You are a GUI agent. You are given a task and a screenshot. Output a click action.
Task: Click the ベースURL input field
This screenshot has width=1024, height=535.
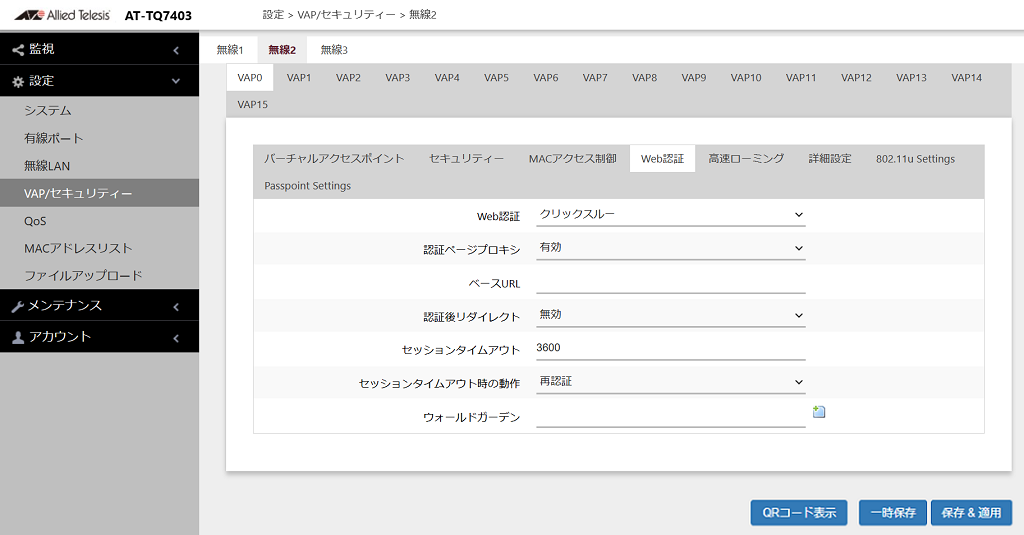pyautogui.click(x=671, y=282)
